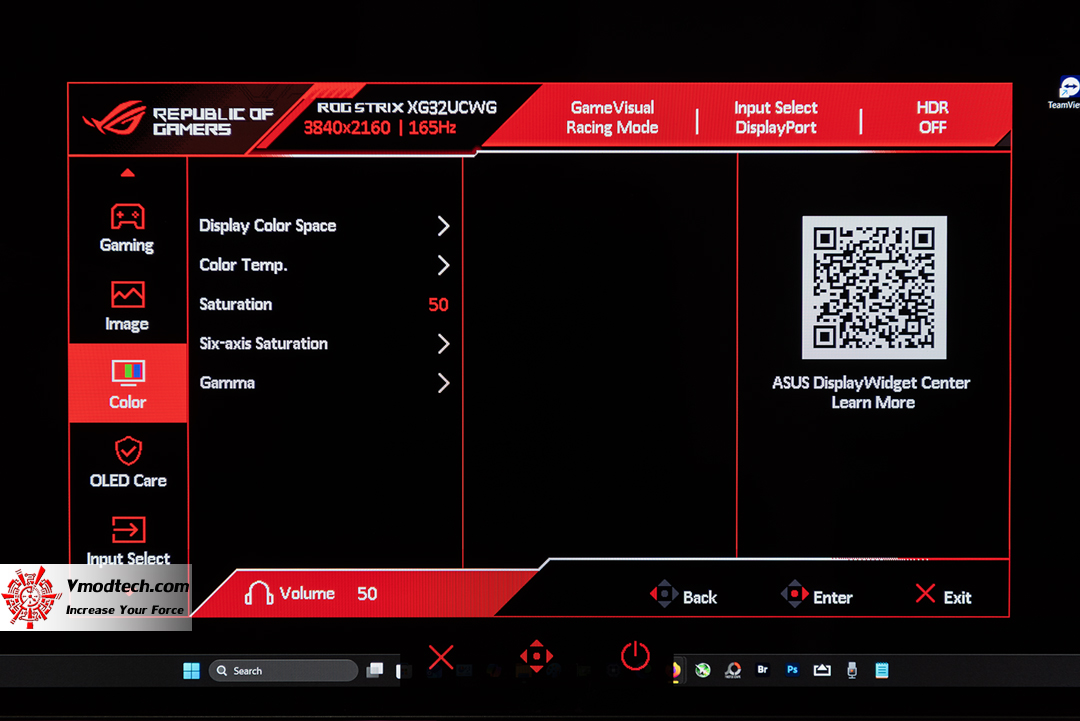
Task: Select the Saturation option
Action: (236, 304)
